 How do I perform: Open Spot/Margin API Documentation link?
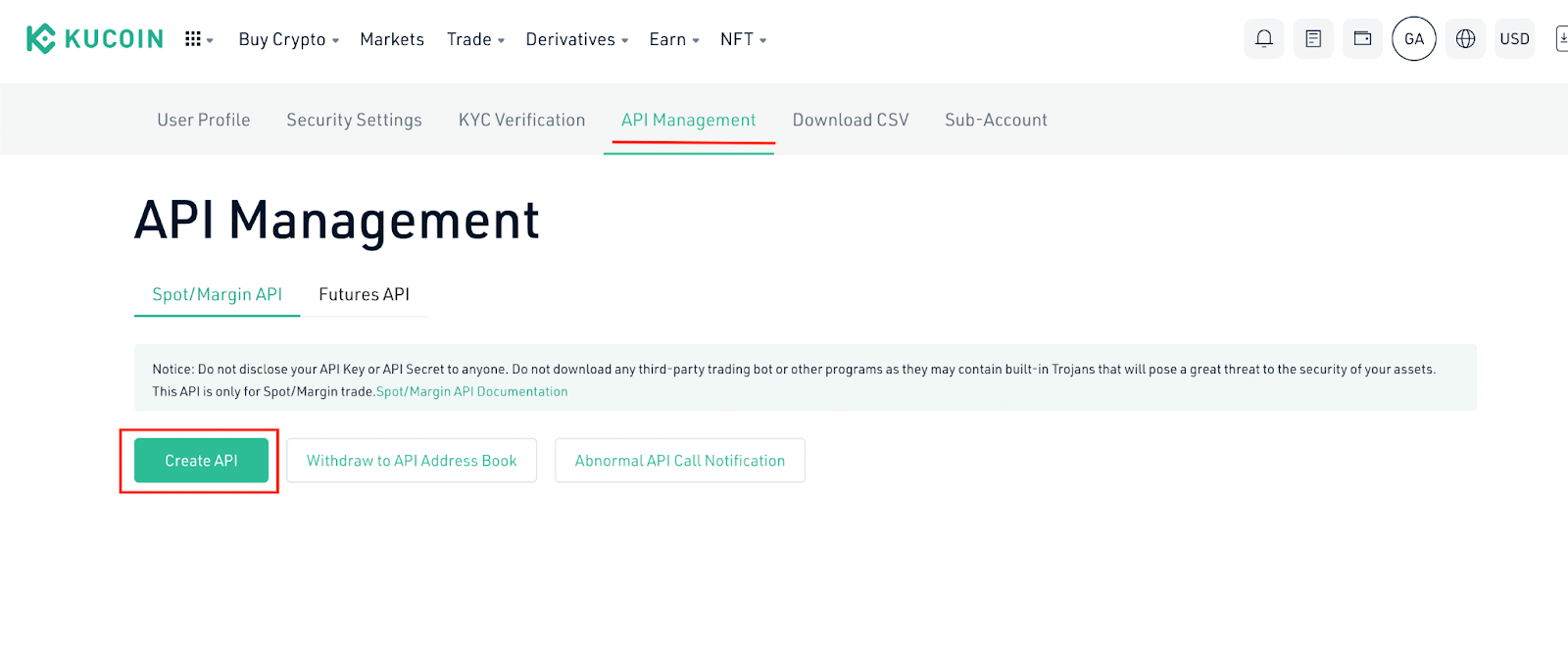pos(471,391)
